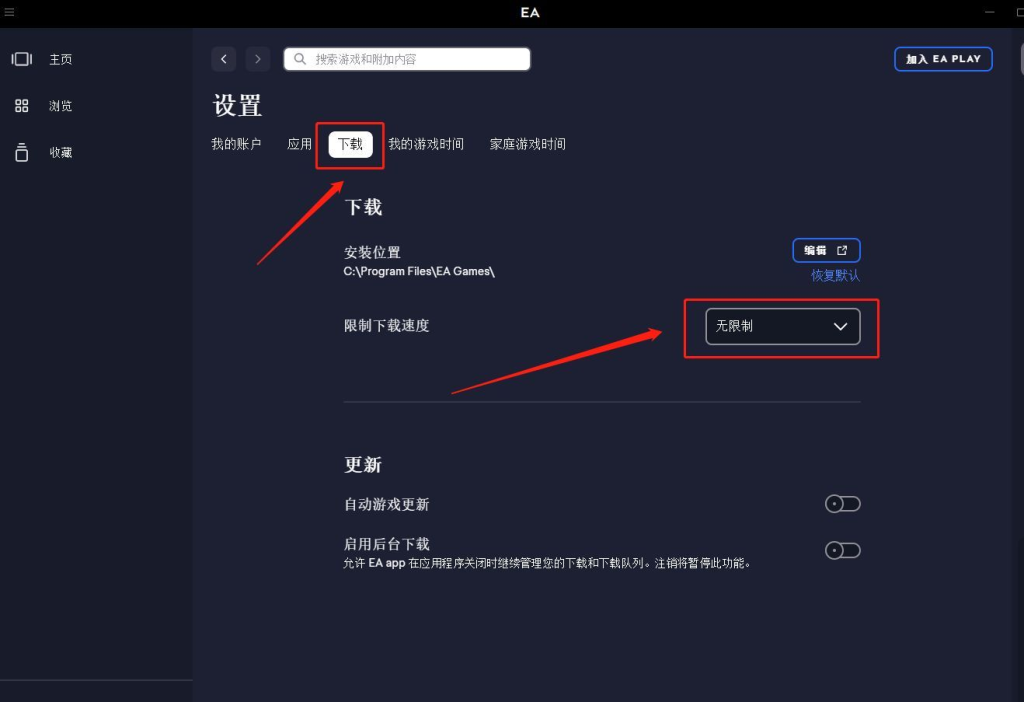
Task: Go forward with the right arrow button
Action: coord(258,59)
